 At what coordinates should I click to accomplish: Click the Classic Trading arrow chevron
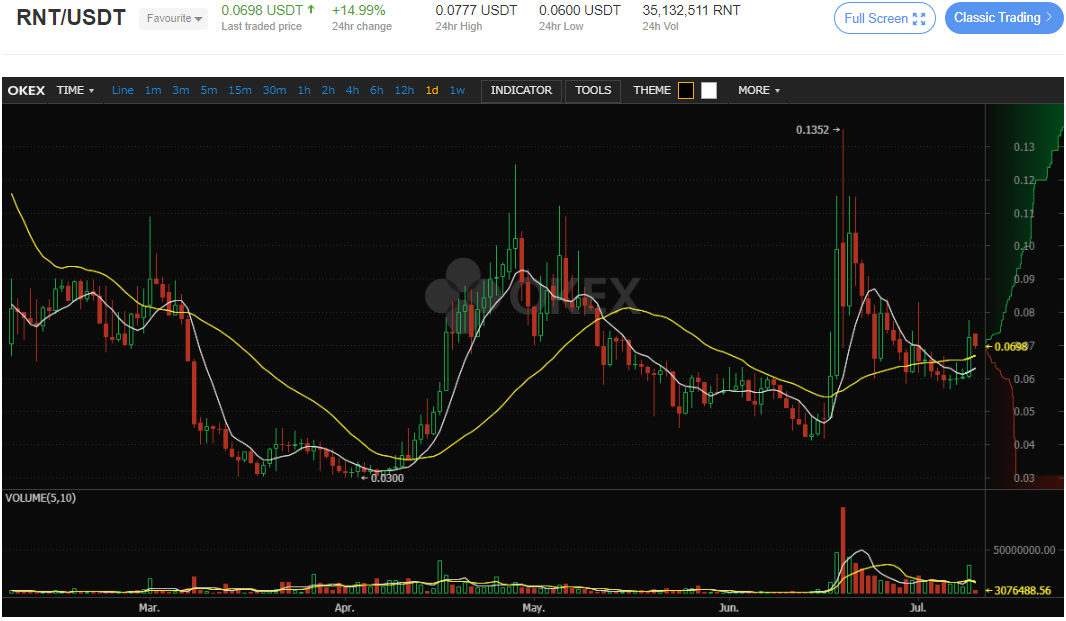click(1048, 18)
